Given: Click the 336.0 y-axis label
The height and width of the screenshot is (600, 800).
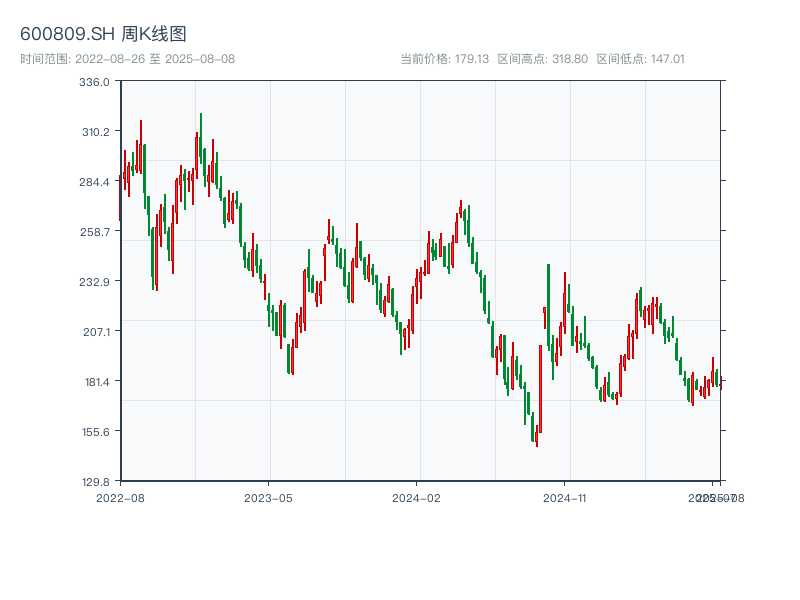Looking at the screenshot, I should coord(94,82).
